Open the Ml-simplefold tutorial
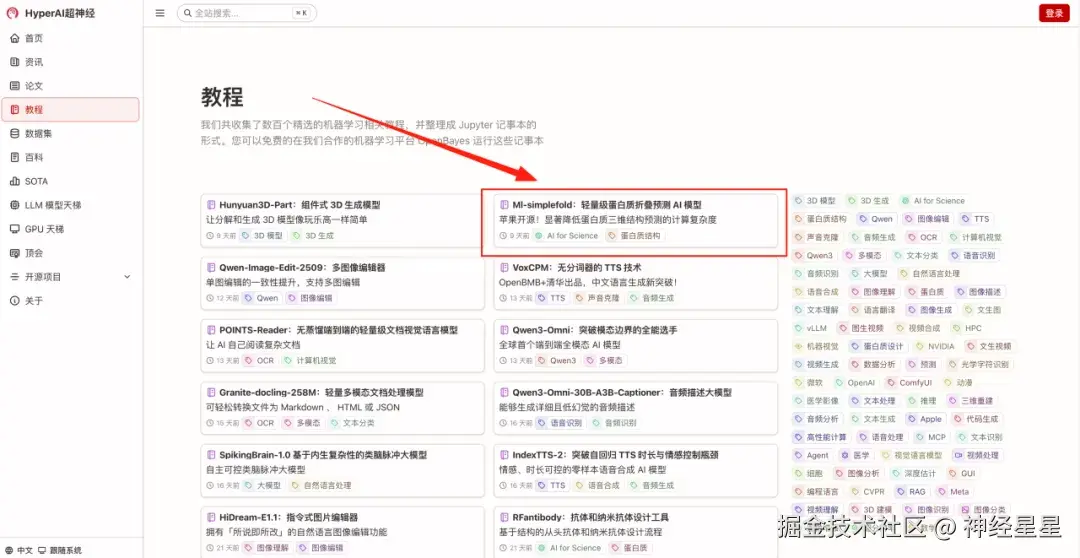 pos(636,220)
